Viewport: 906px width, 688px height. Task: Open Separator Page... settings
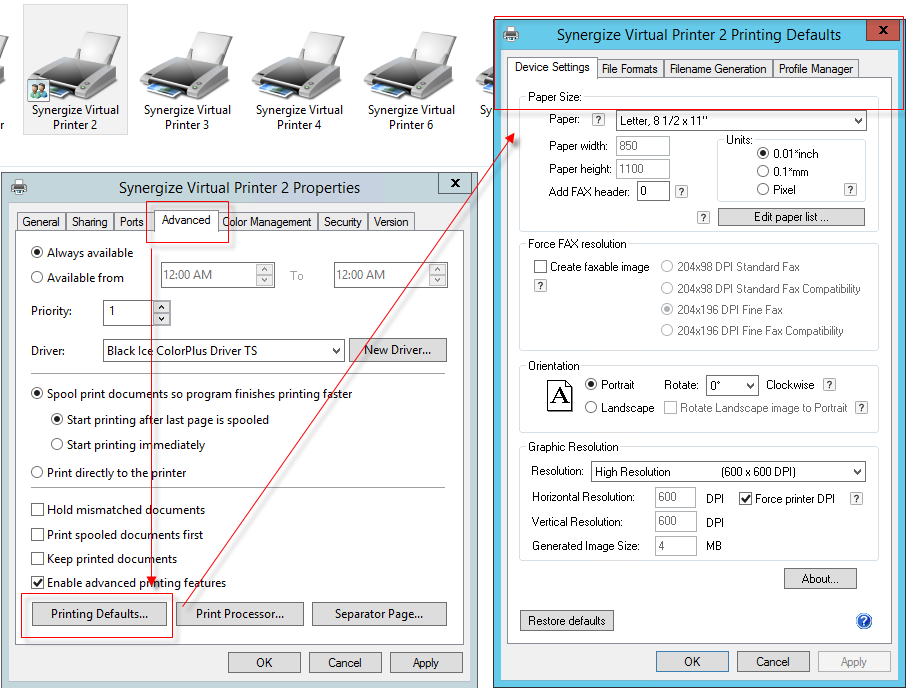[379, 613]
